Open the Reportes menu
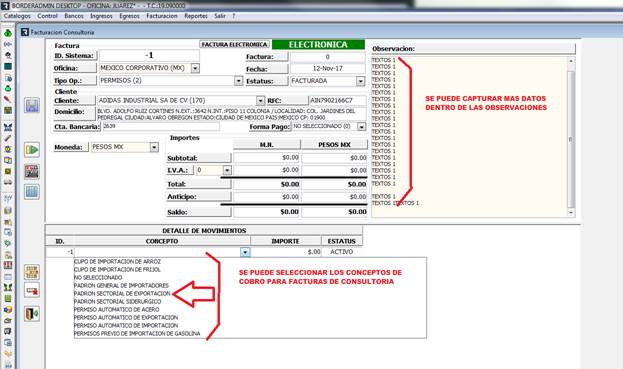 [x=196, y=16]
